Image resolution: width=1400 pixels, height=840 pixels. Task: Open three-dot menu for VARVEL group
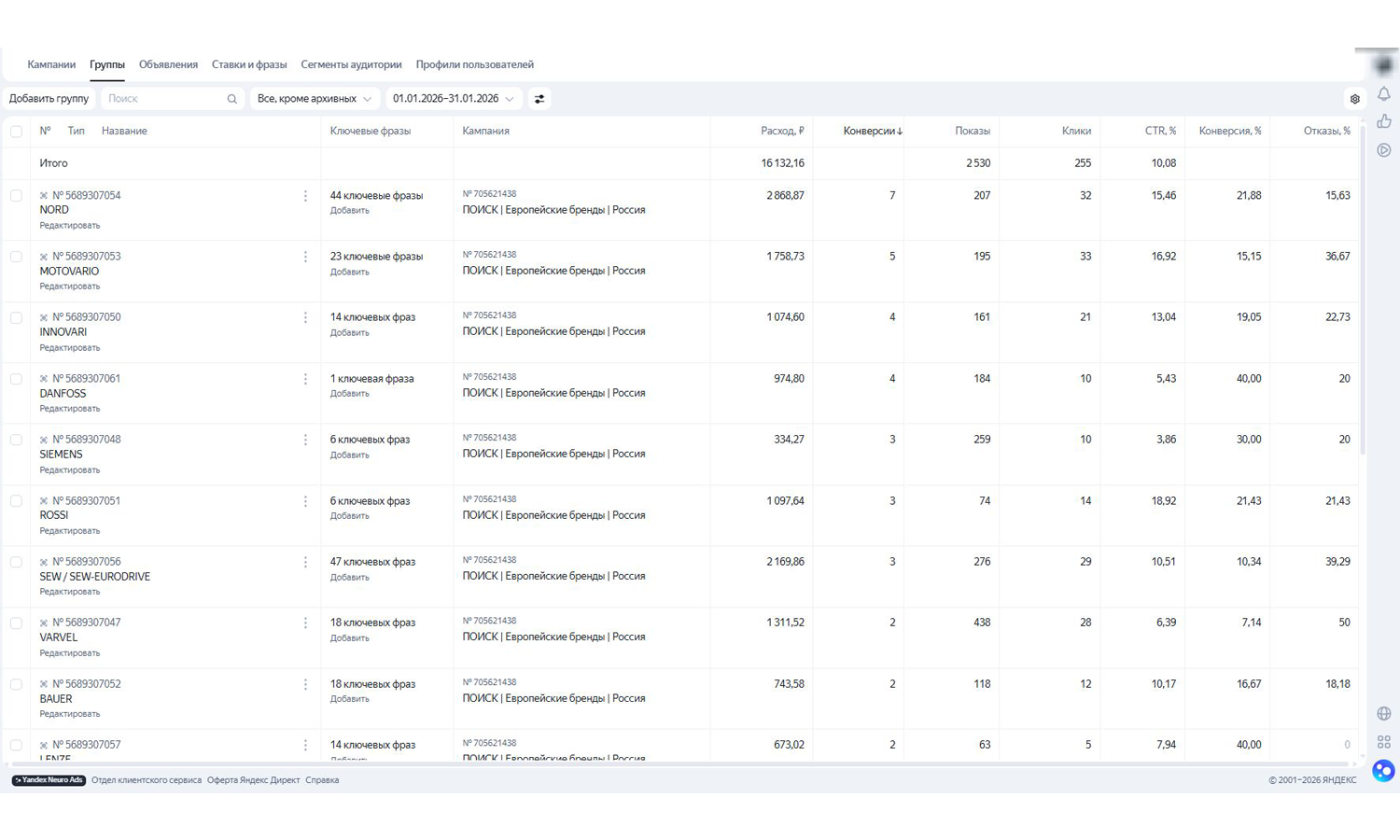click(x=305, y=623)
